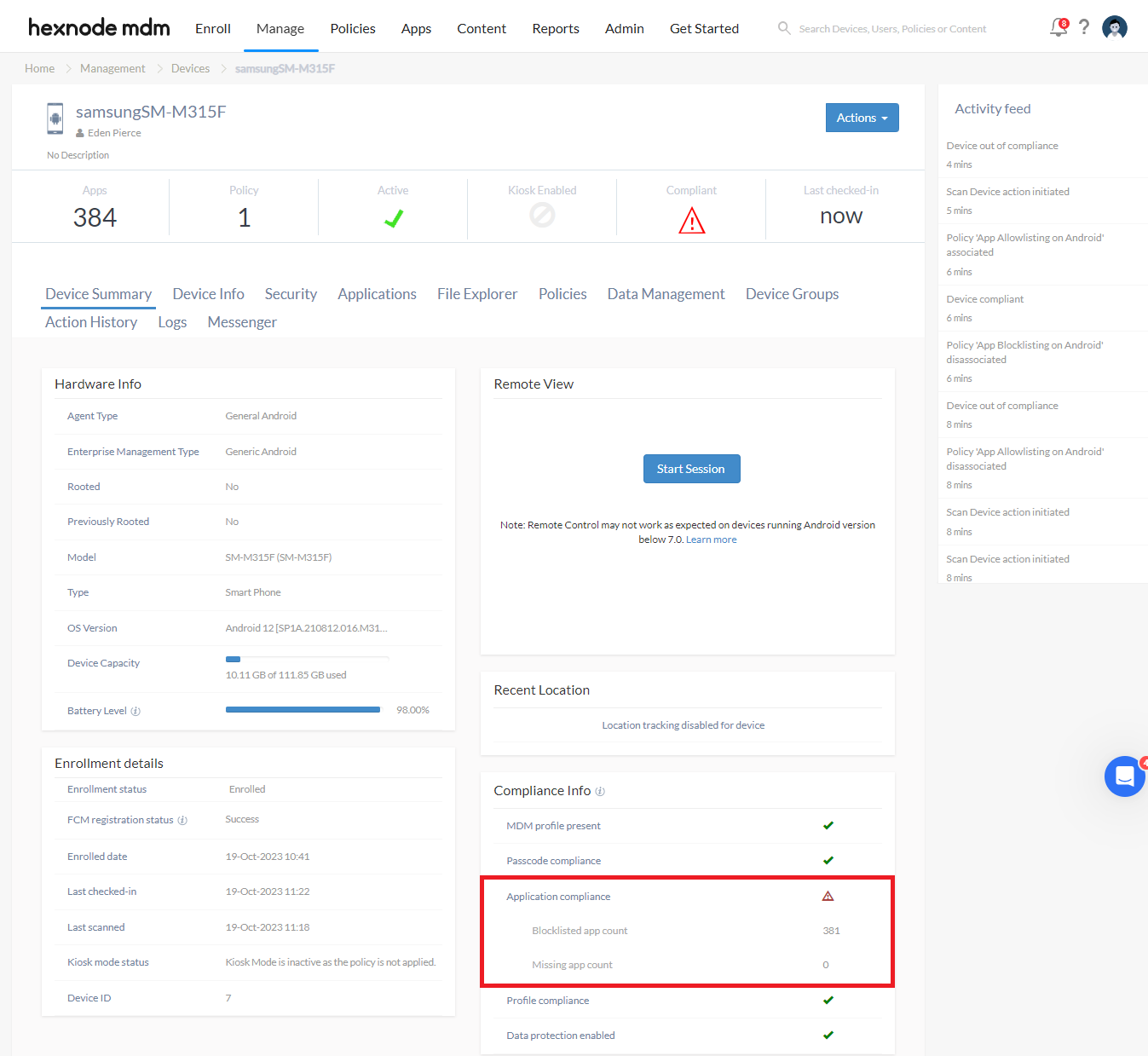Open the Content menu

482,28
